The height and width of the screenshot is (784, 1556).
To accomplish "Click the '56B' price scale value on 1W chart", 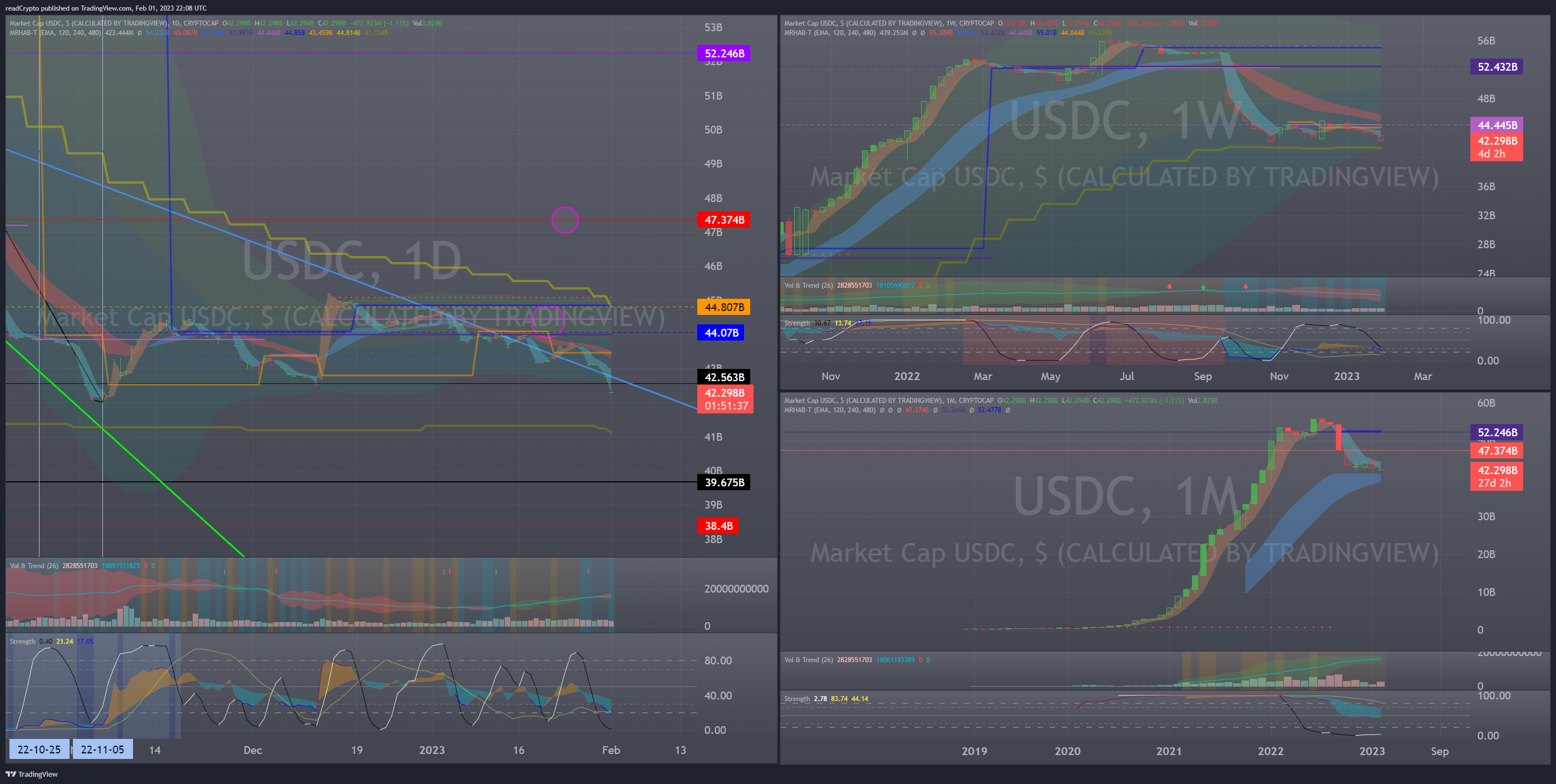I will tap(1486, 41).
